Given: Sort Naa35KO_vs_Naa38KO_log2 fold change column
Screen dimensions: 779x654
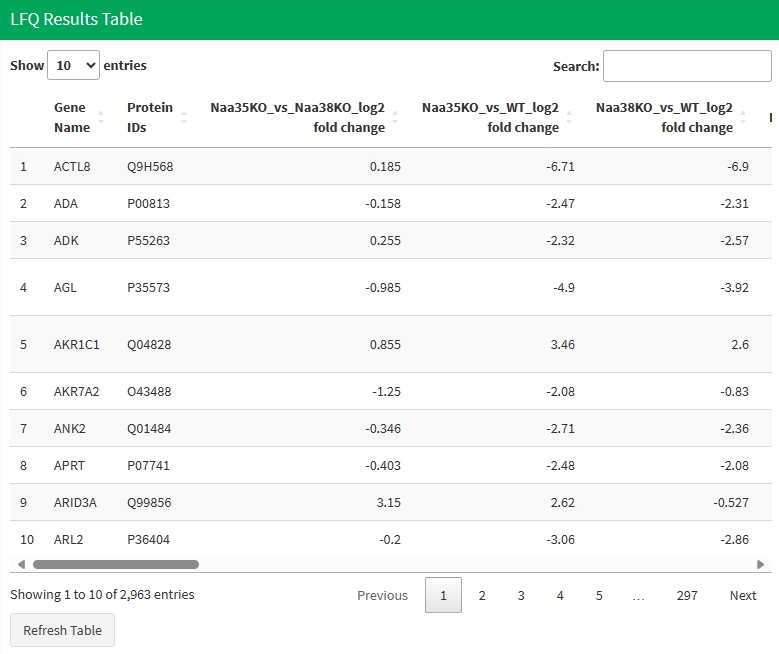Looking at the screenshot, I should (395, 118).
